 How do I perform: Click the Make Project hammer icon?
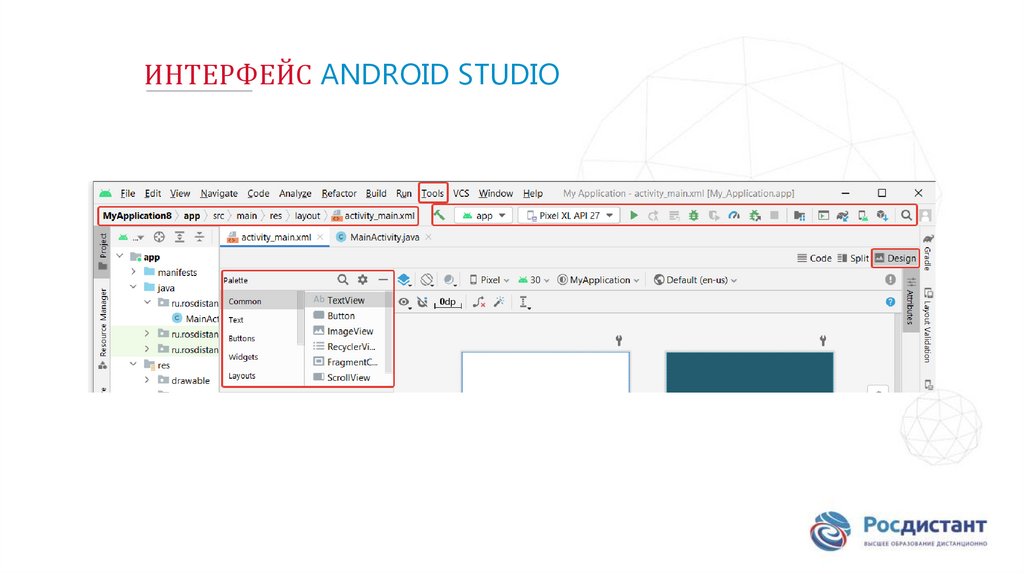440,215
